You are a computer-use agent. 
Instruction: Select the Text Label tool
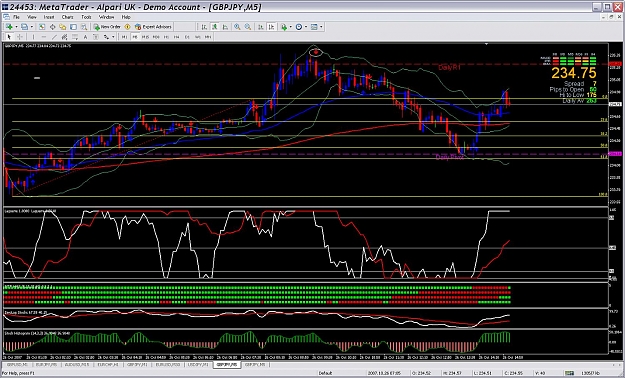[96, 37]
